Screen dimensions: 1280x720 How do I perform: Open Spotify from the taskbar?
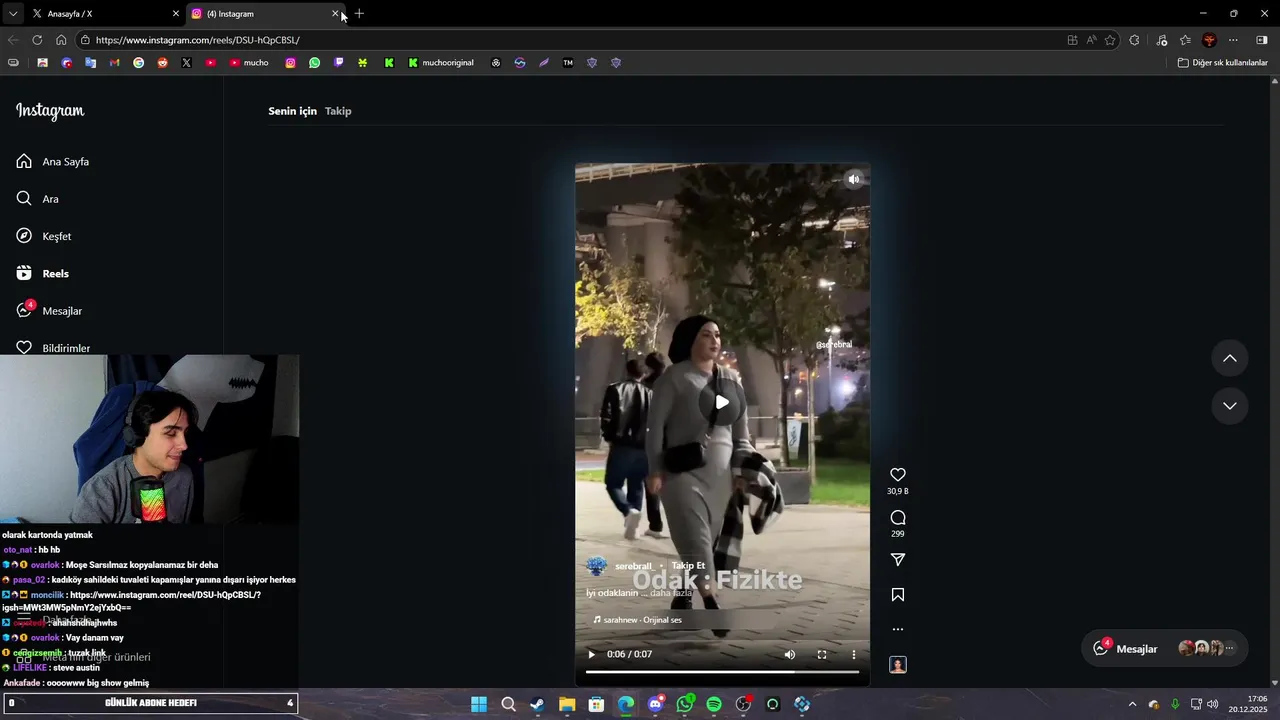point(714,705)
